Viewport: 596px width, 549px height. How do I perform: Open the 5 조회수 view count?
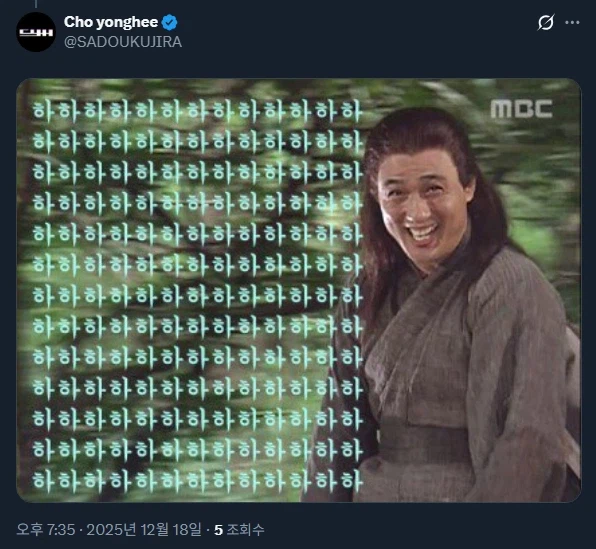tap(239, 530)
